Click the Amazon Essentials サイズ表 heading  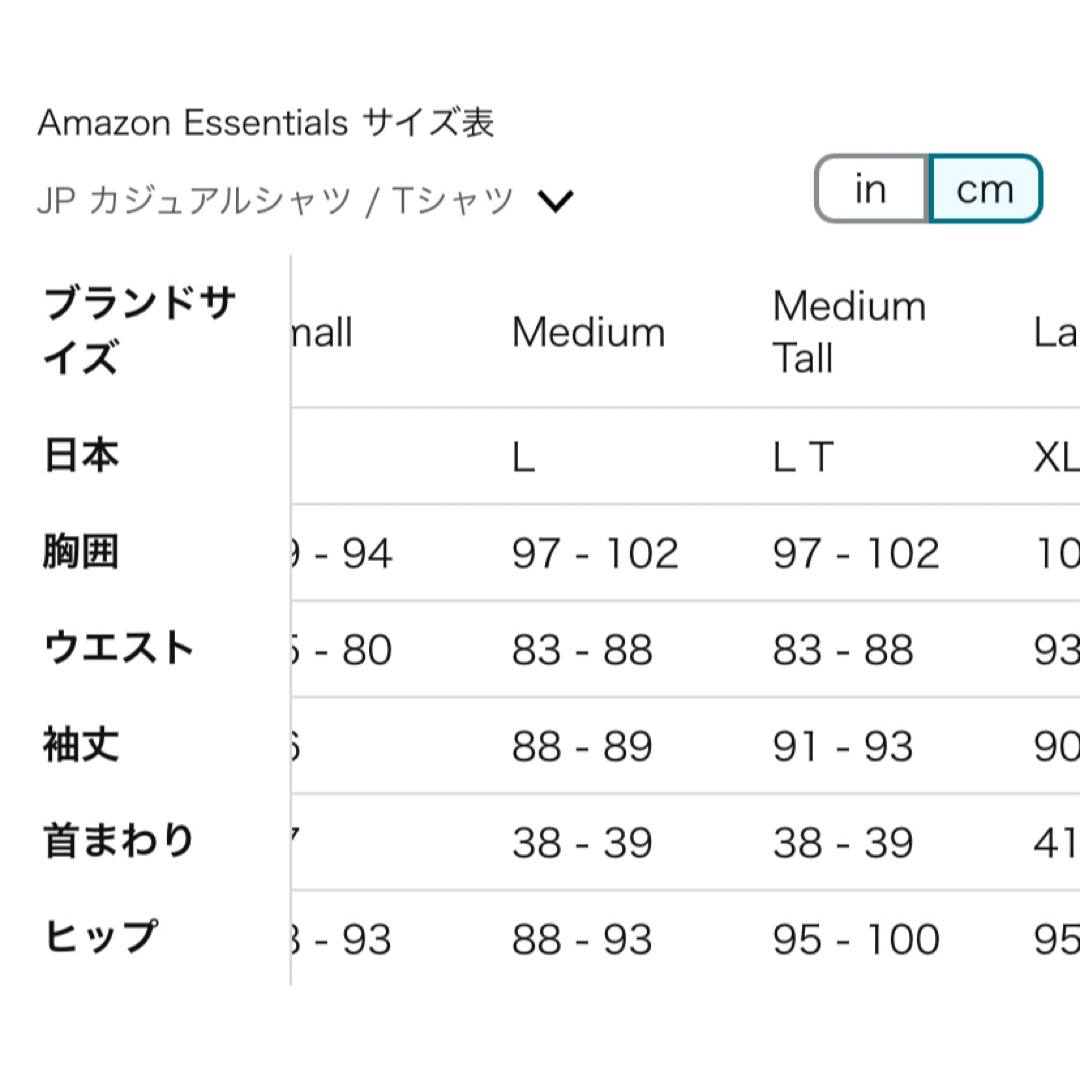click(266, 123)
